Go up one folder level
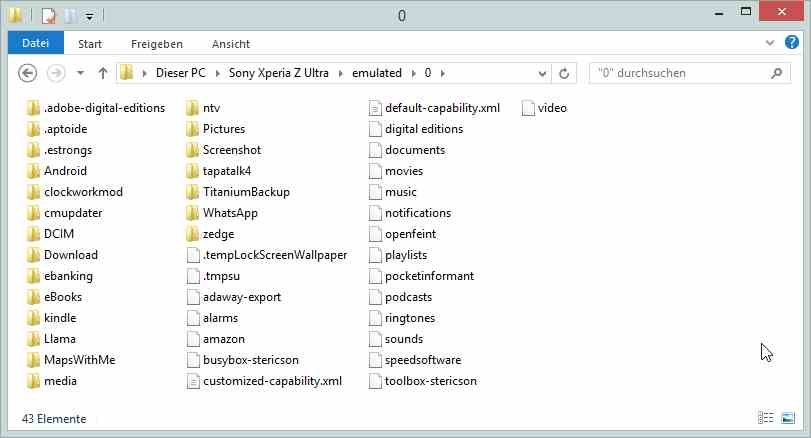This screenshot has width=811, height=438. point(103,73)
